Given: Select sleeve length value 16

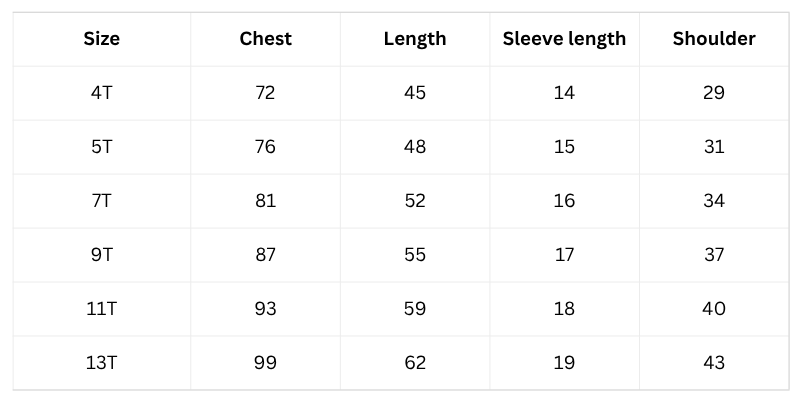Looking at the screenshot, I should tap(564, 201).
